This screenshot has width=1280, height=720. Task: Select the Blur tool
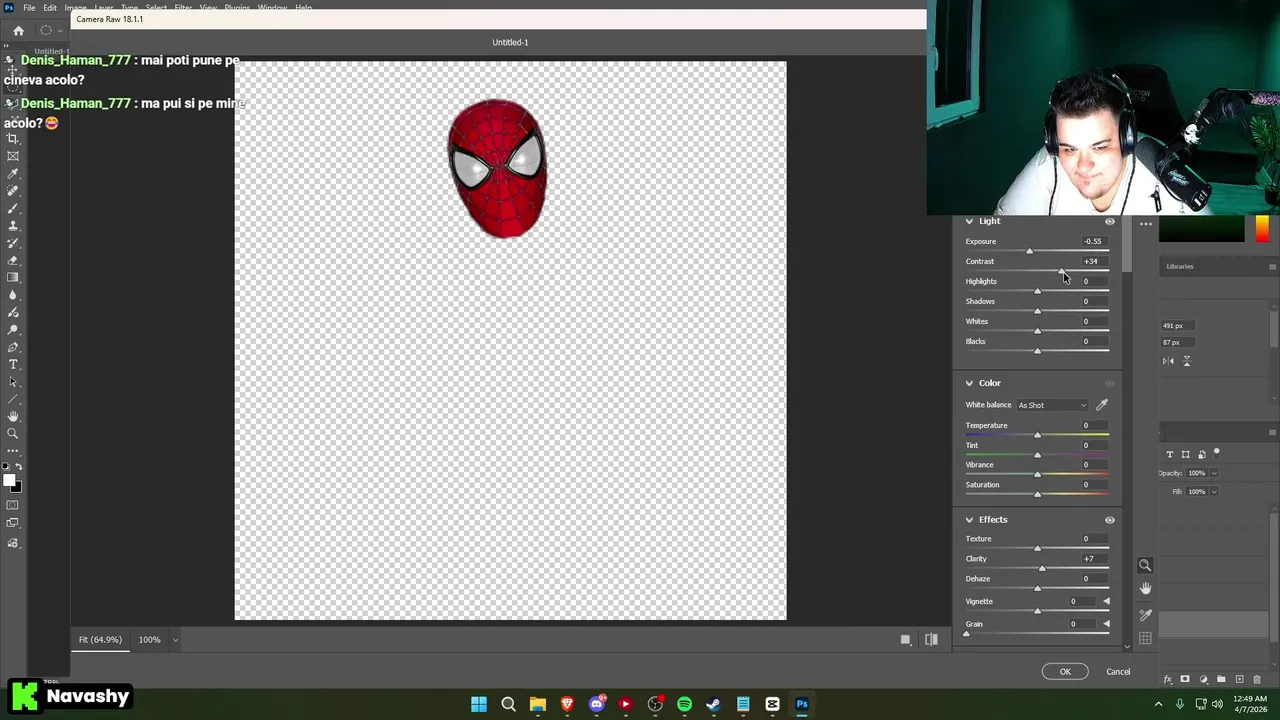(13, 295)
